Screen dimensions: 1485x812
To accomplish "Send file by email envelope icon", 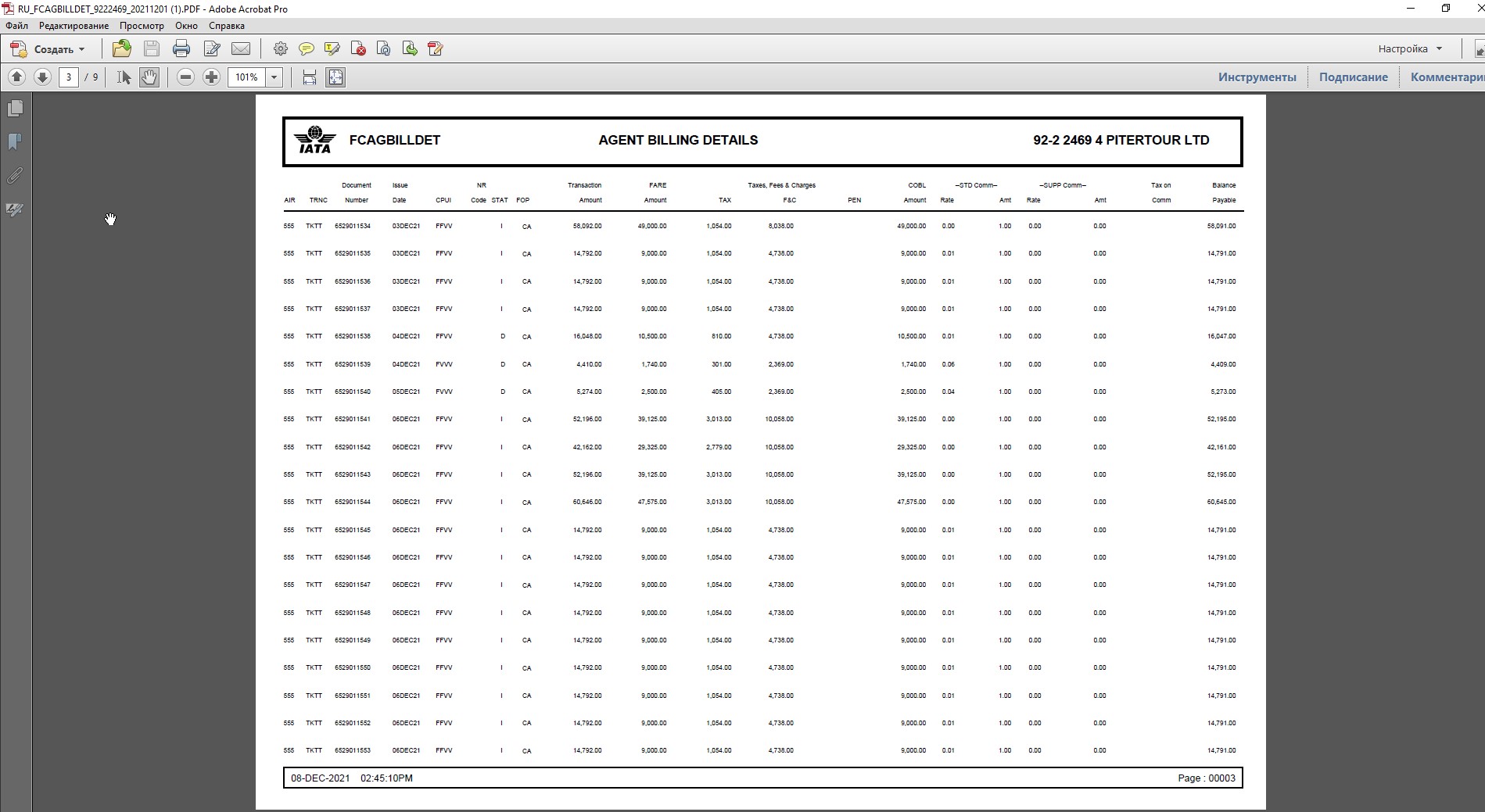I will [241, 49].
